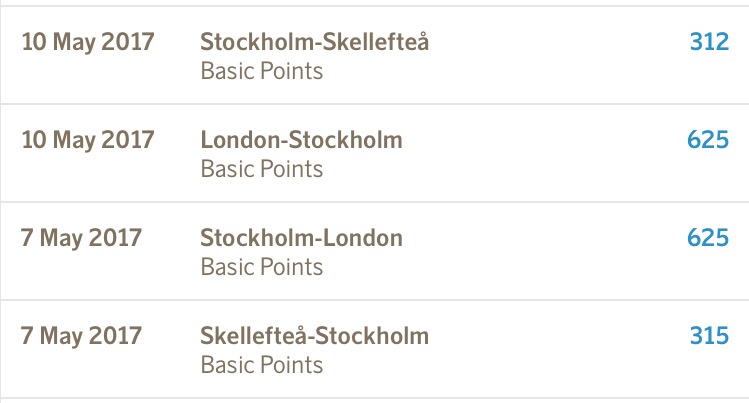Click the date beside Stockholm-Skellefteå
The width and height of the screenshot is (749, 403).
[88, 42]
